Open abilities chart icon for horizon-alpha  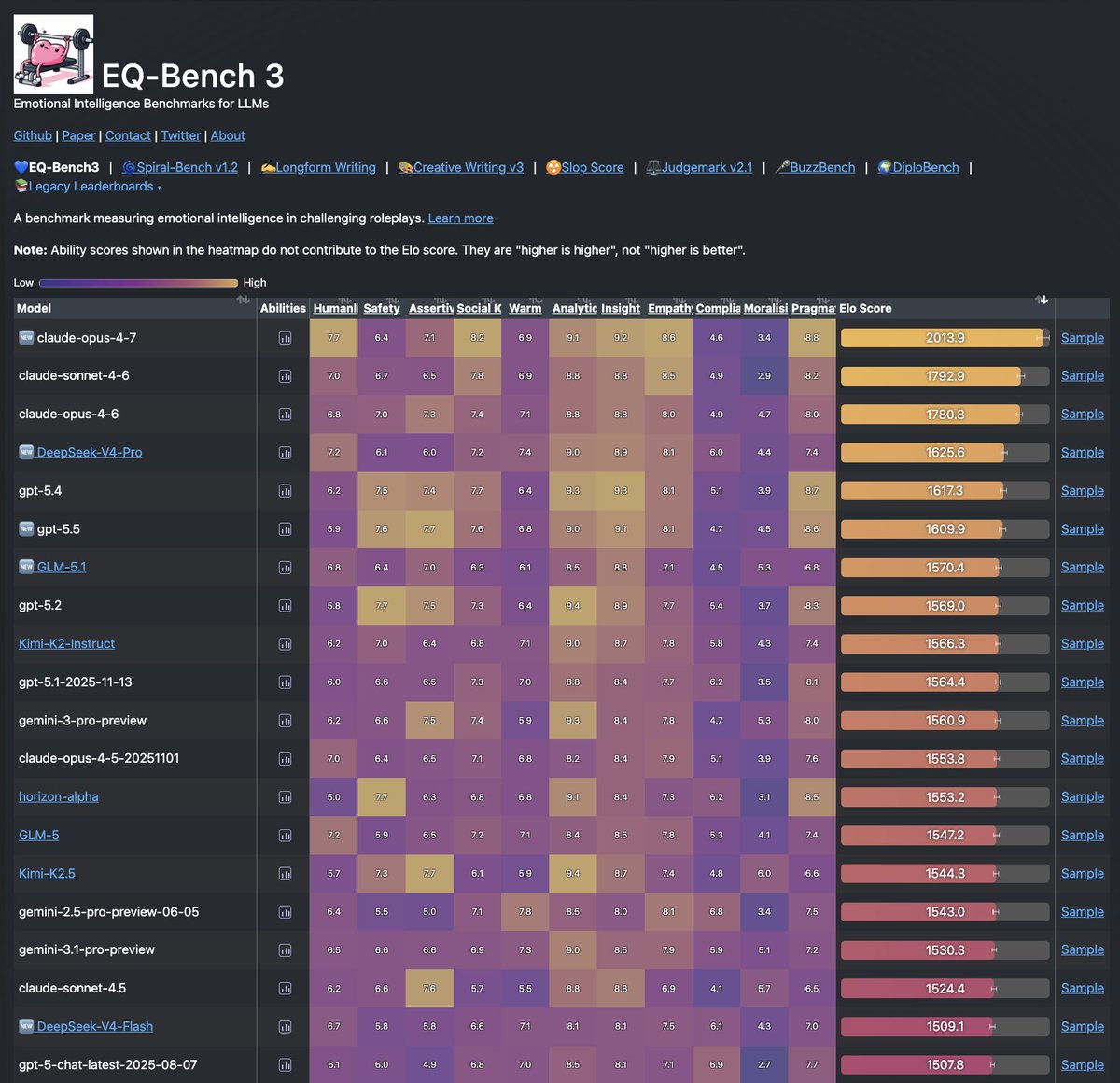285,797
